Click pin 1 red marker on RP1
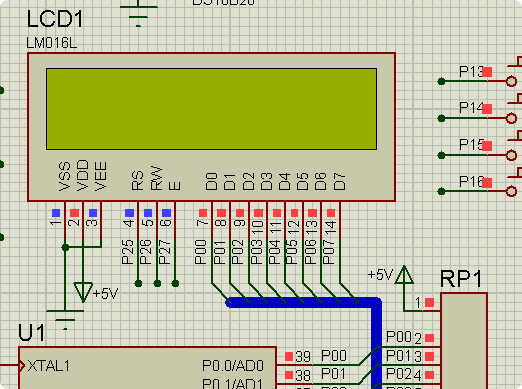This screenshot has height=389, width=522. [429, 303]
